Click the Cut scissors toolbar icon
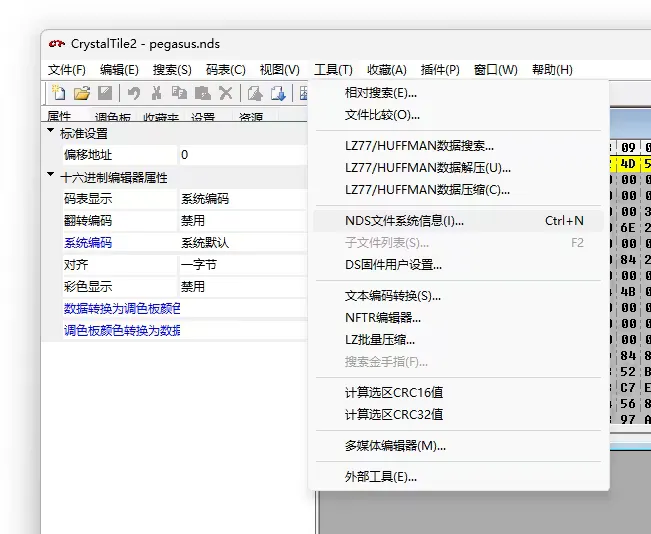Viewport: 651px width, 534px height. pos(156,93)
